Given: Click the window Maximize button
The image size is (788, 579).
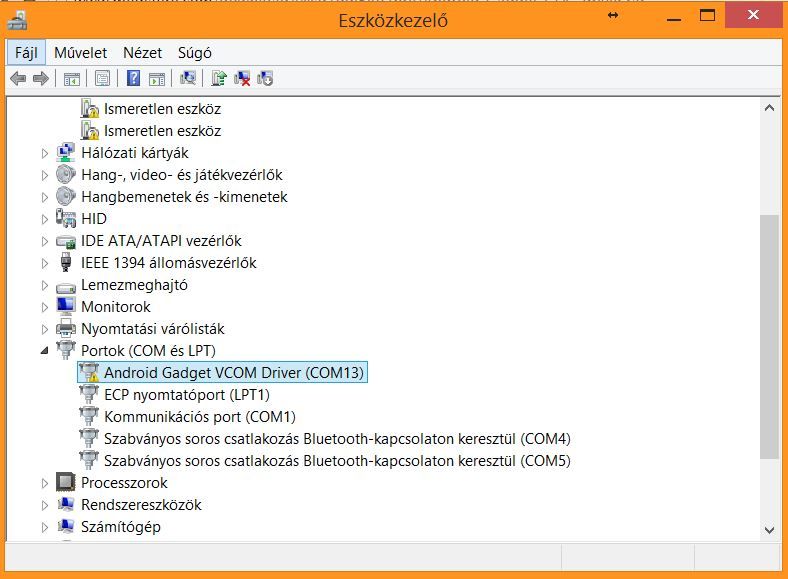Looking at the screenshot, I should tap(707, 16).
